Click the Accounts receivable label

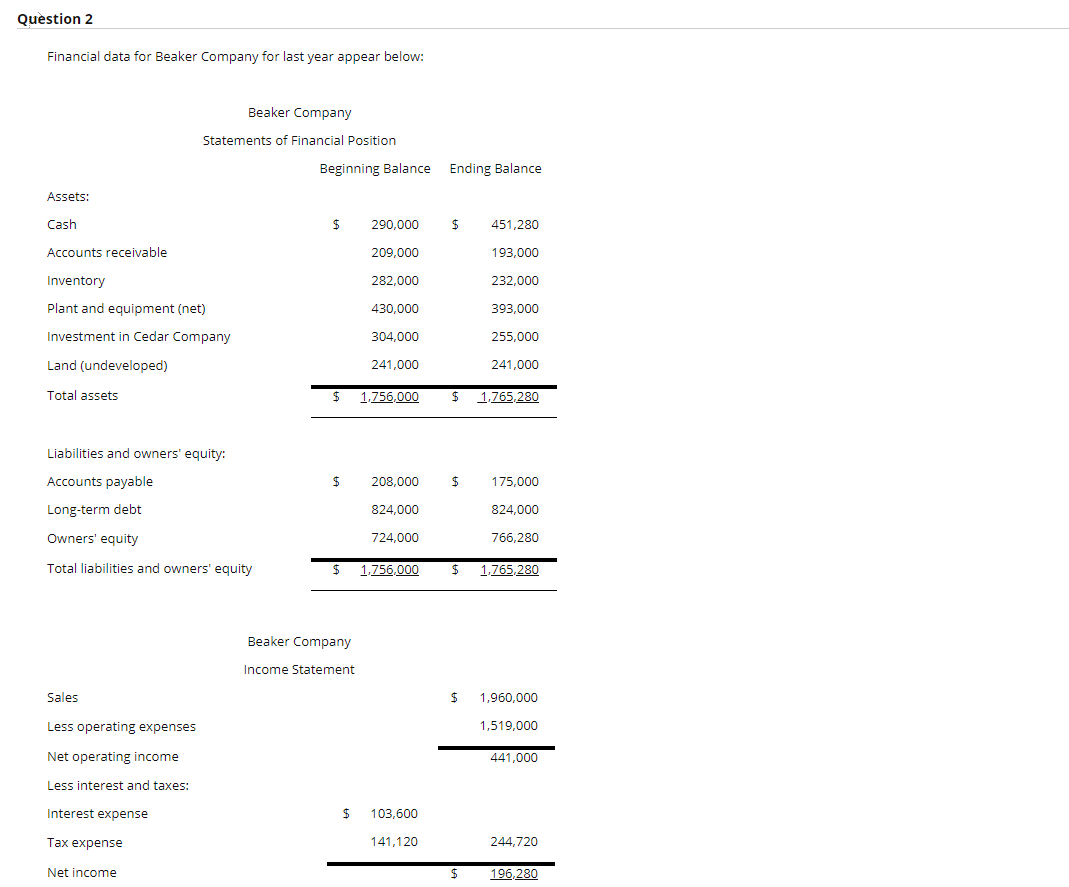[107, 252]
